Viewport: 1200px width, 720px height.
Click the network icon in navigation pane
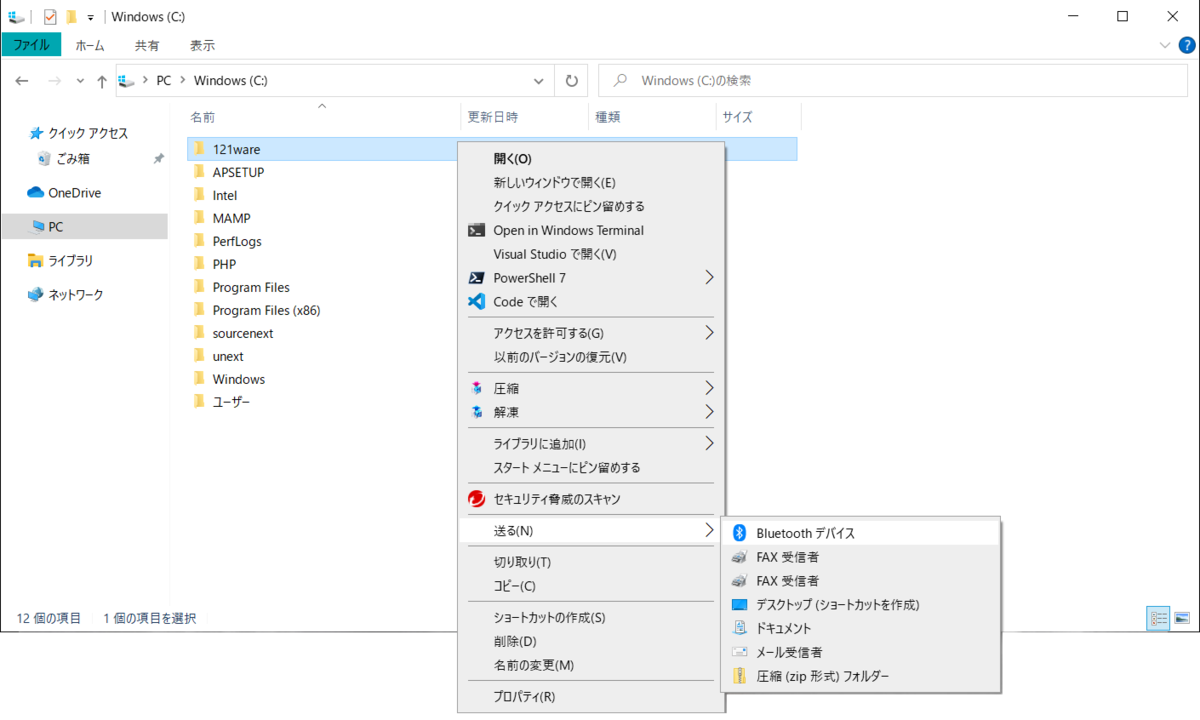point(36,295)
